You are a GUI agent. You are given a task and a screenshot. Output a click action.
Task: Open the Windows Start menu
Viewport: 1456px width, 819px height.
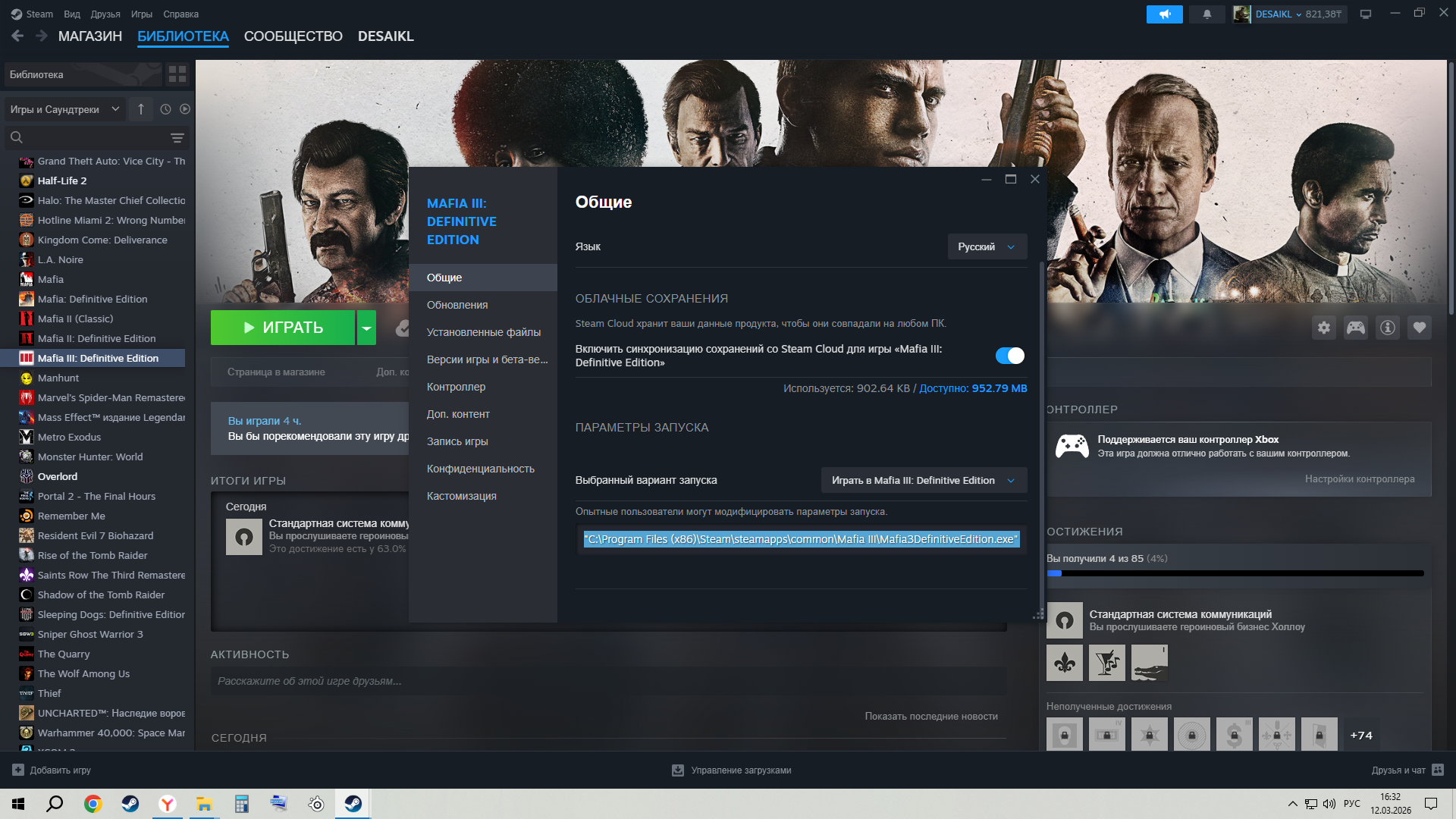coord(18,804)
